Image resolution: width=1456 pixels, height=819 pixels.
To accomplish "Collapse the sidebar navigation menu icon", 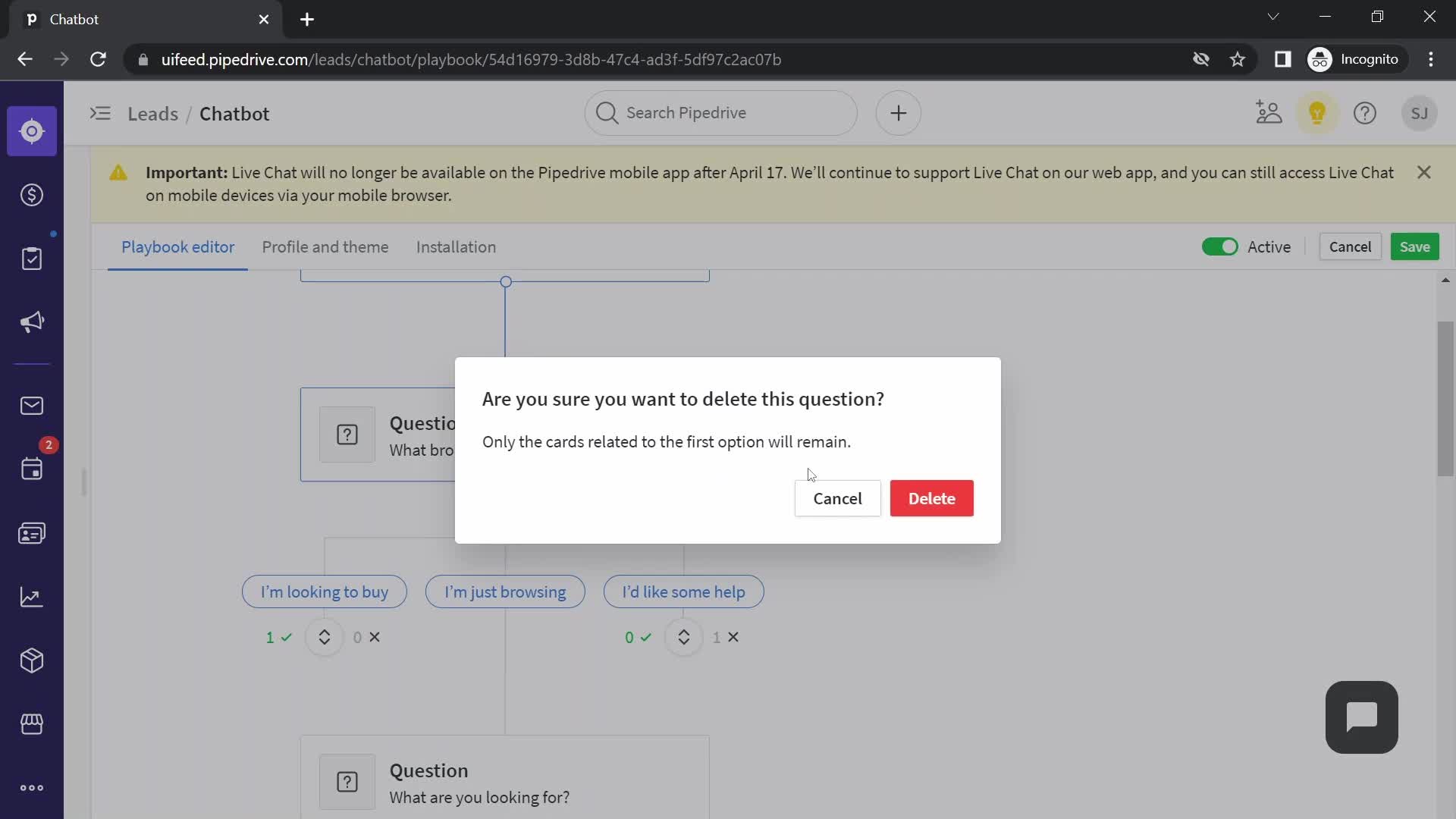I will point(100,114).
